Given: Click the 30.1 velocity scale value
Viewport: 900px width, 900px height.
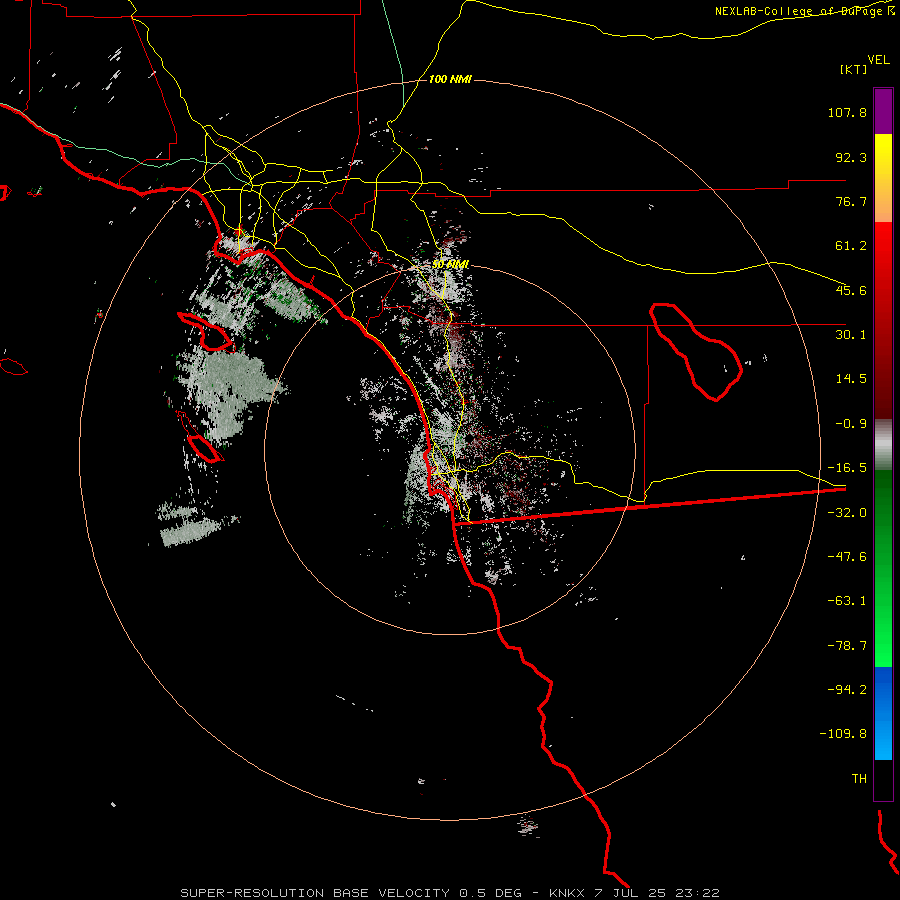Looking at the screenshot, I should tap(851, 335).
